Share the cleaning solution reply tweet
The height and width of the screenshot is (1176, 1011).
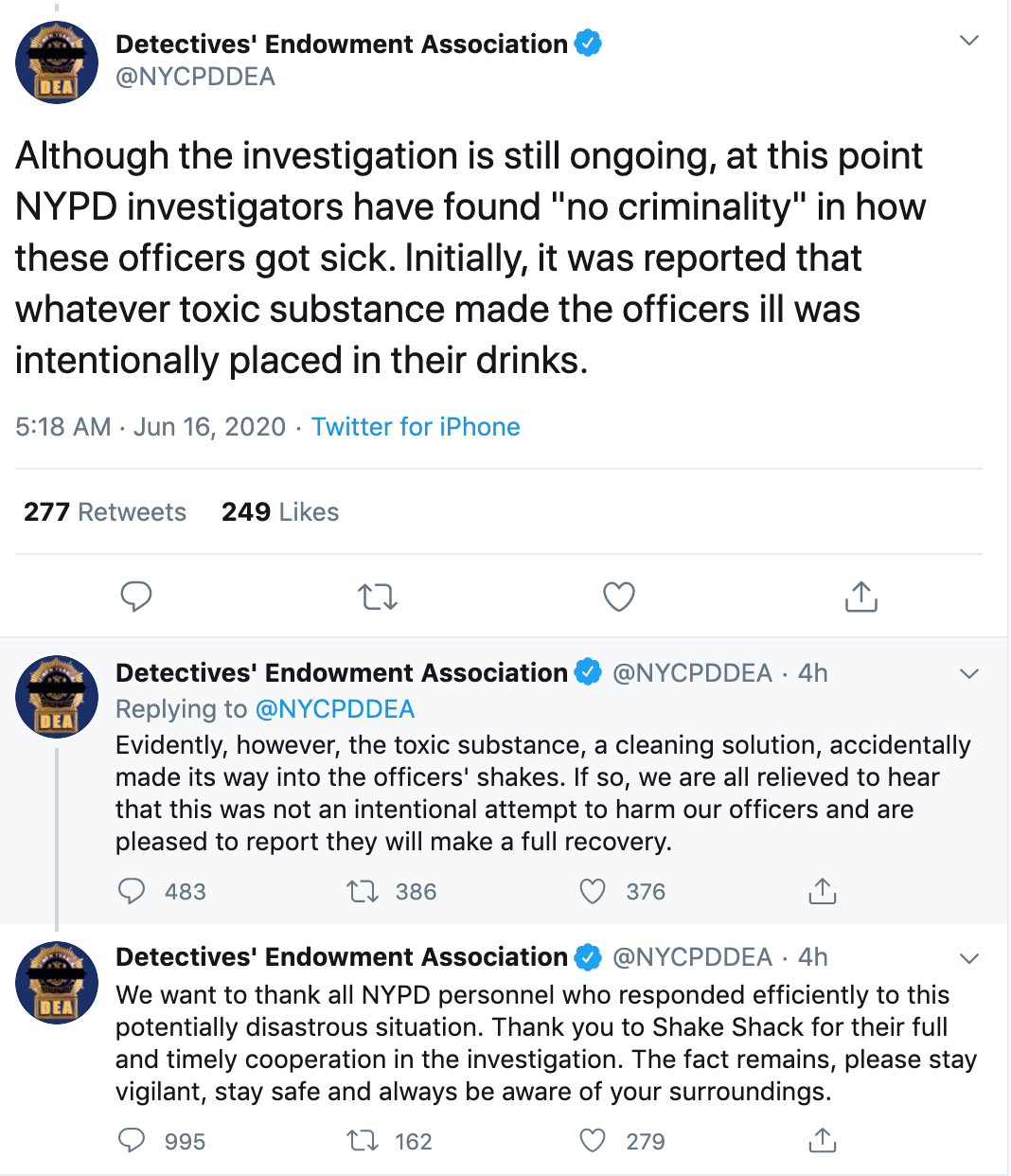point(823,891)
